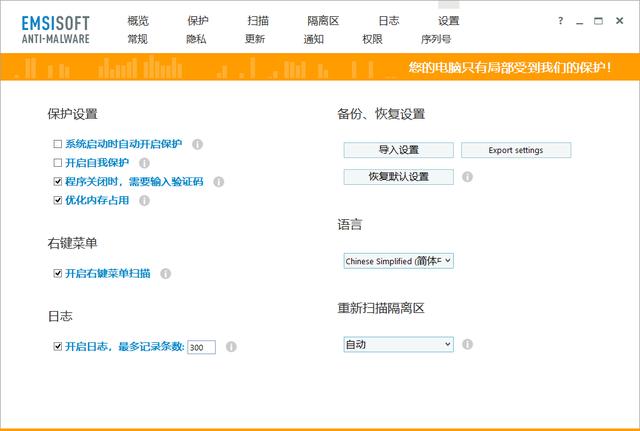Enable 开启自我保护 checkbox
This screenshot has height=431, width=640.
(x=58, y=162)
